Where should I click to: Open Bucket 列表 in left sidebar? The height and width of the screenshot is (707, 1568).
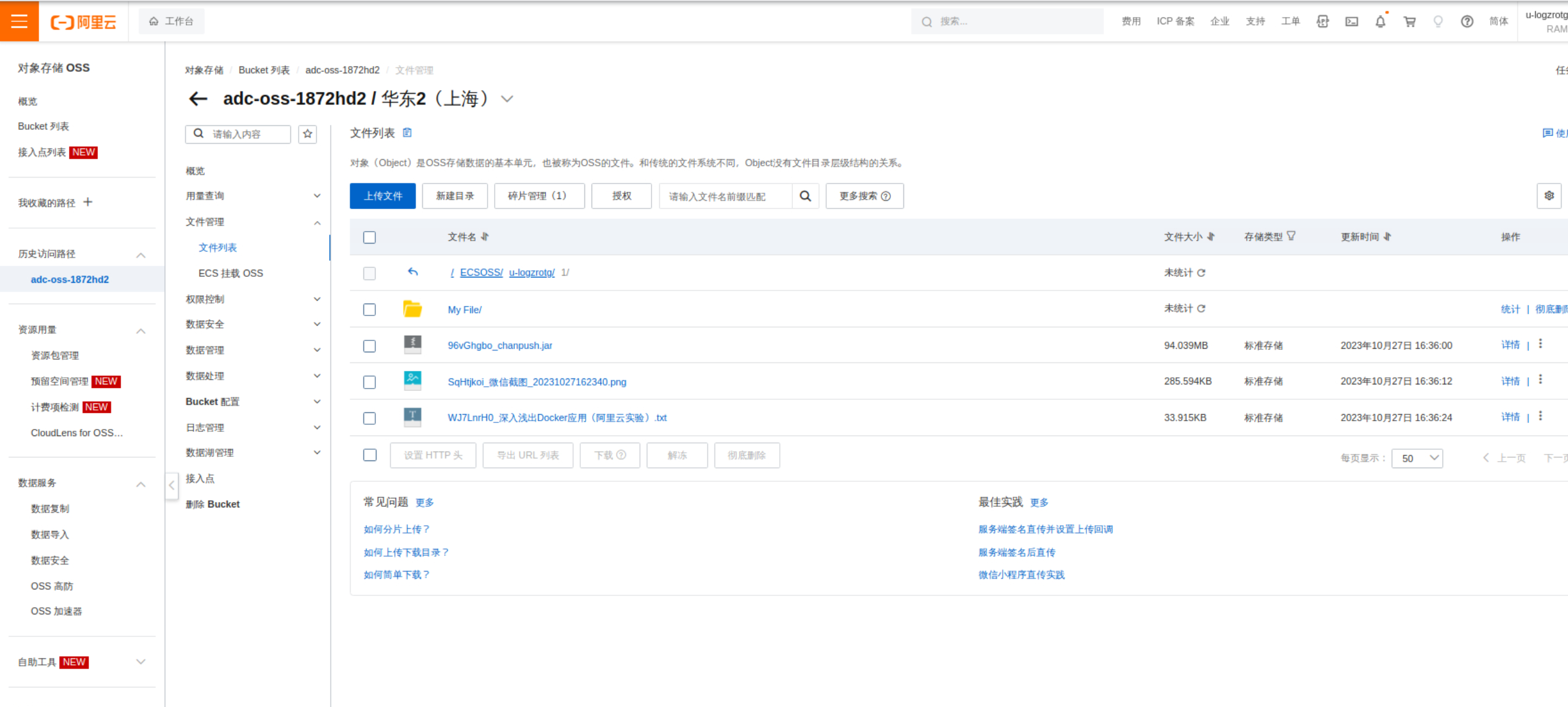tap(43, 126)
